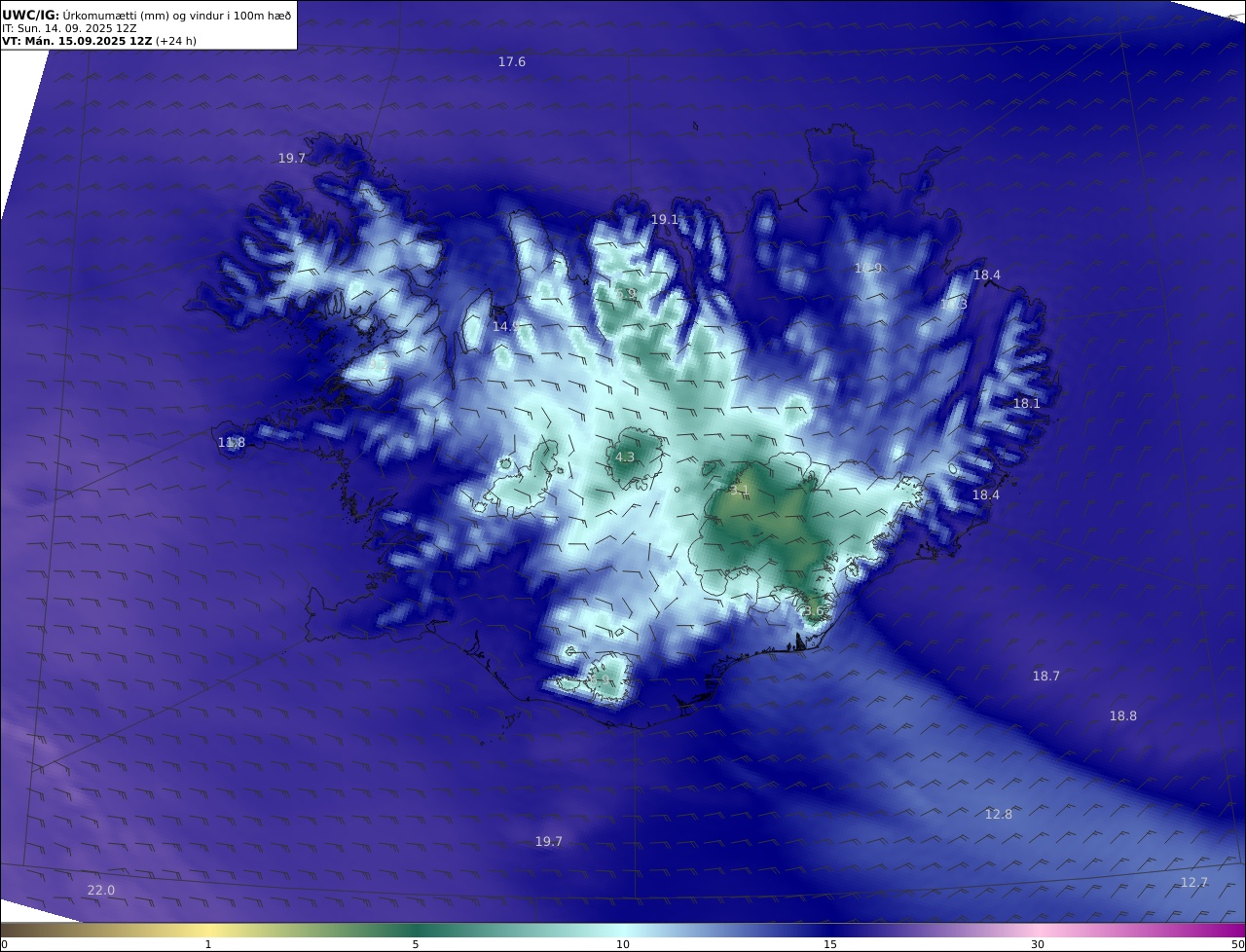
Task: Click the 12.8 value in the rain band
Action: tap(999, 814)
